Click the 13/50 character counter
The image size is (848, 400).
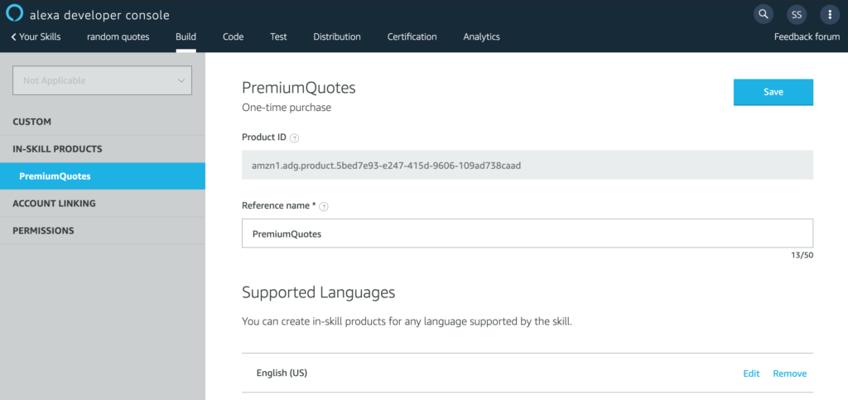[802, 255]
